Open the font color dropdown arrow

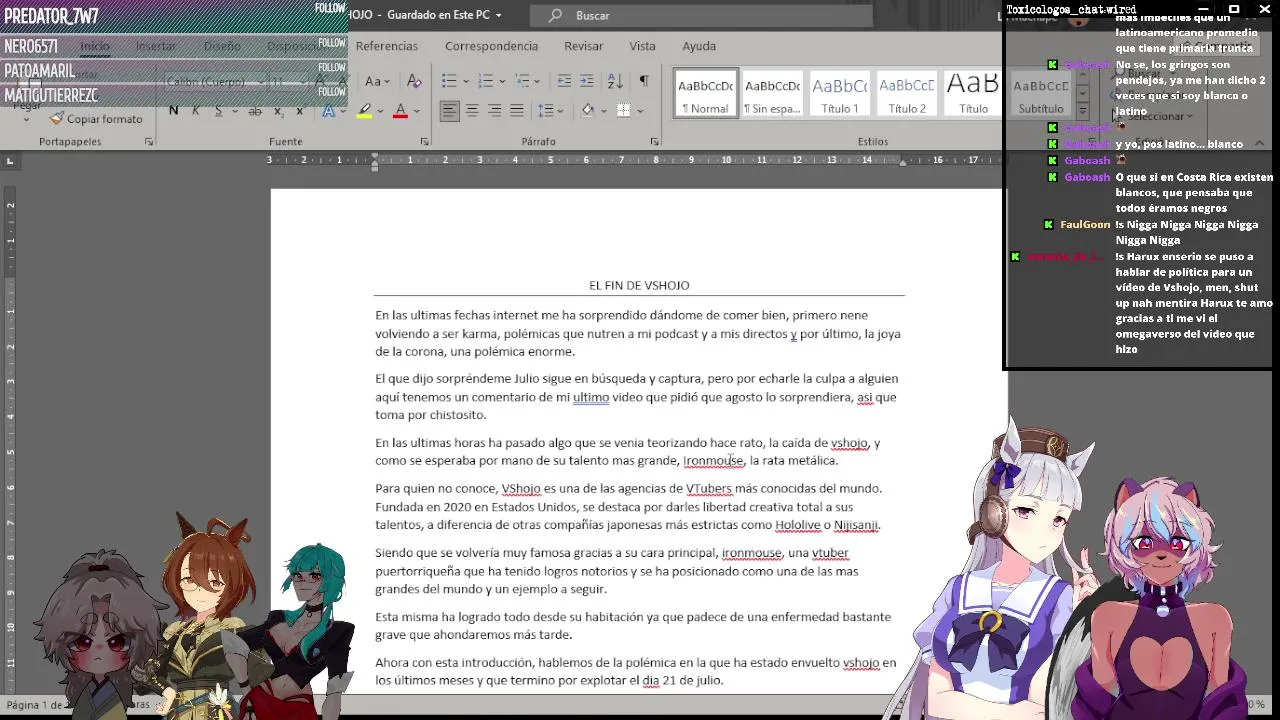tap(416, 111)
